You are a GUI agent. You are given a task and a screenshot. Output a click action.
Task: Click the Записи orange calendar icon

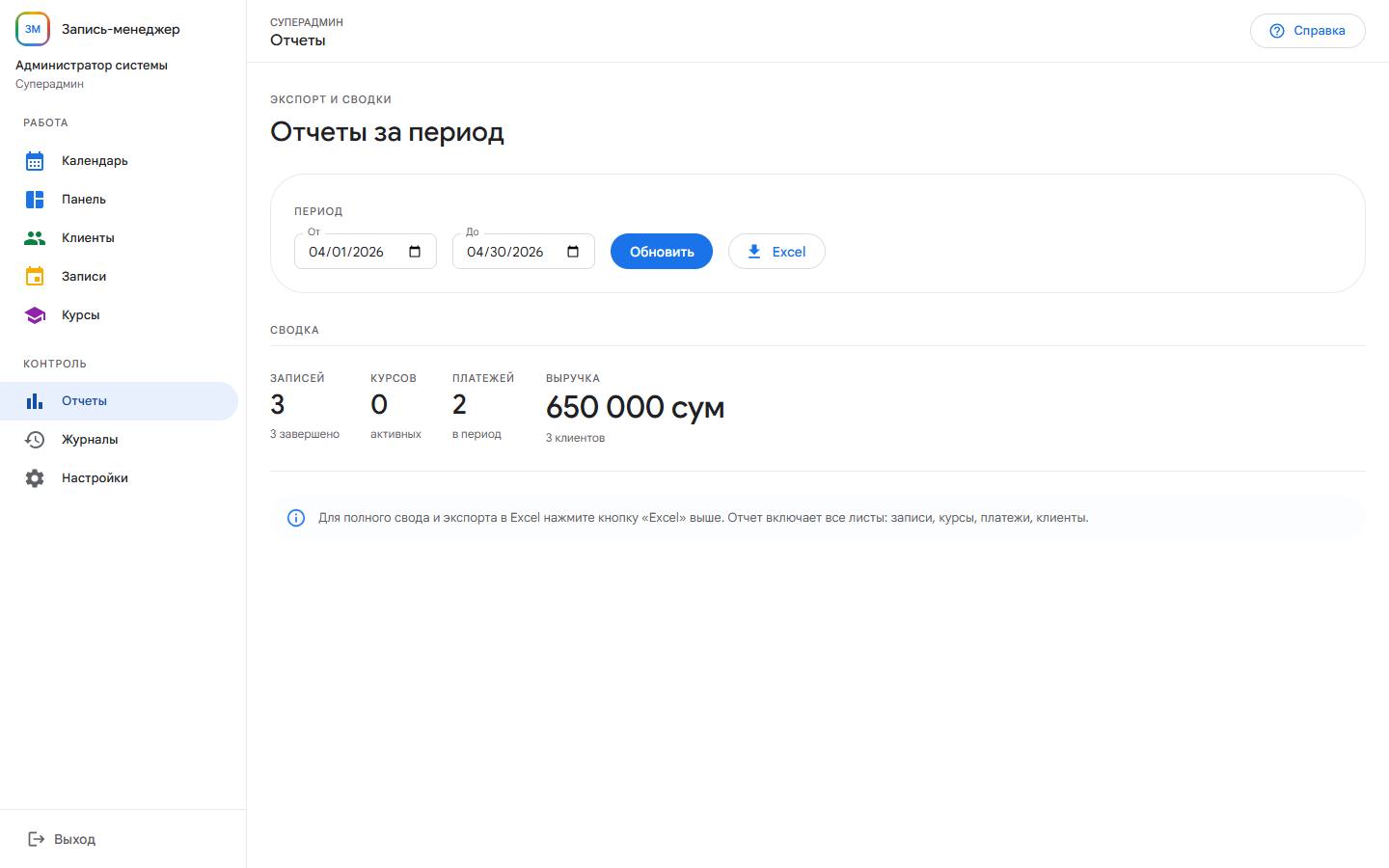[35, 277]
